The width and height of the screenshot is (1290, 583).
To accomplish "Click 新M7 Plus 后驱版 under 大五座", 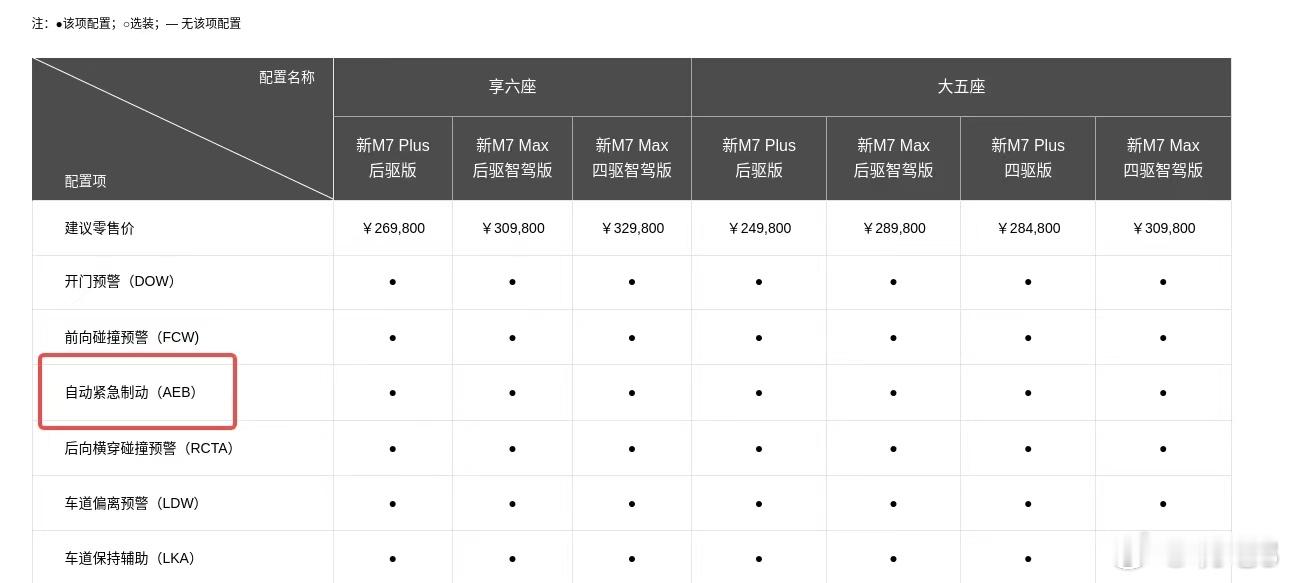I will coord(759,158).
